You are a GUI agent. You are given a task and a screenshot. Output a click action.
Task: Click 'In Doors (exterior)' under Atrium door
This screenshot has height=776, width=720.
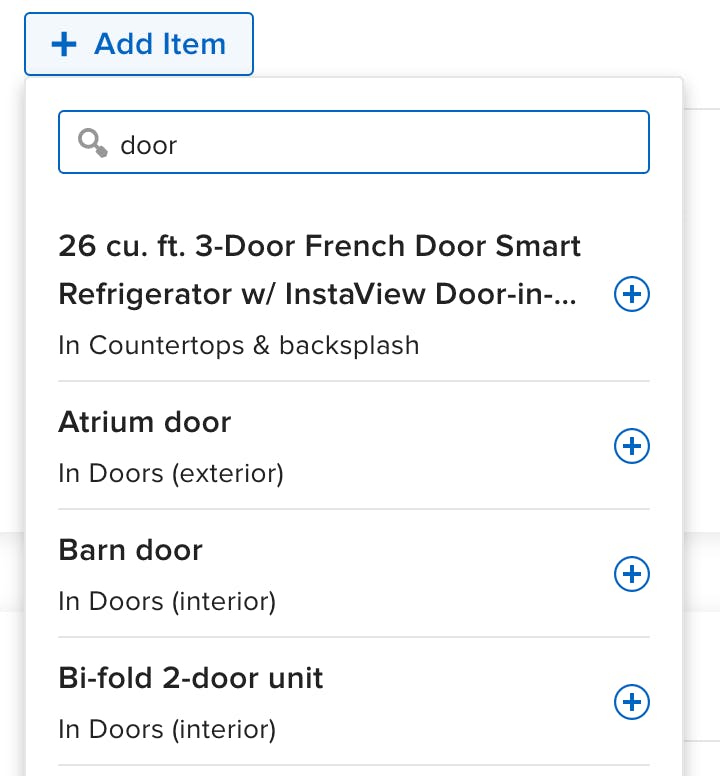coord(171,473)
